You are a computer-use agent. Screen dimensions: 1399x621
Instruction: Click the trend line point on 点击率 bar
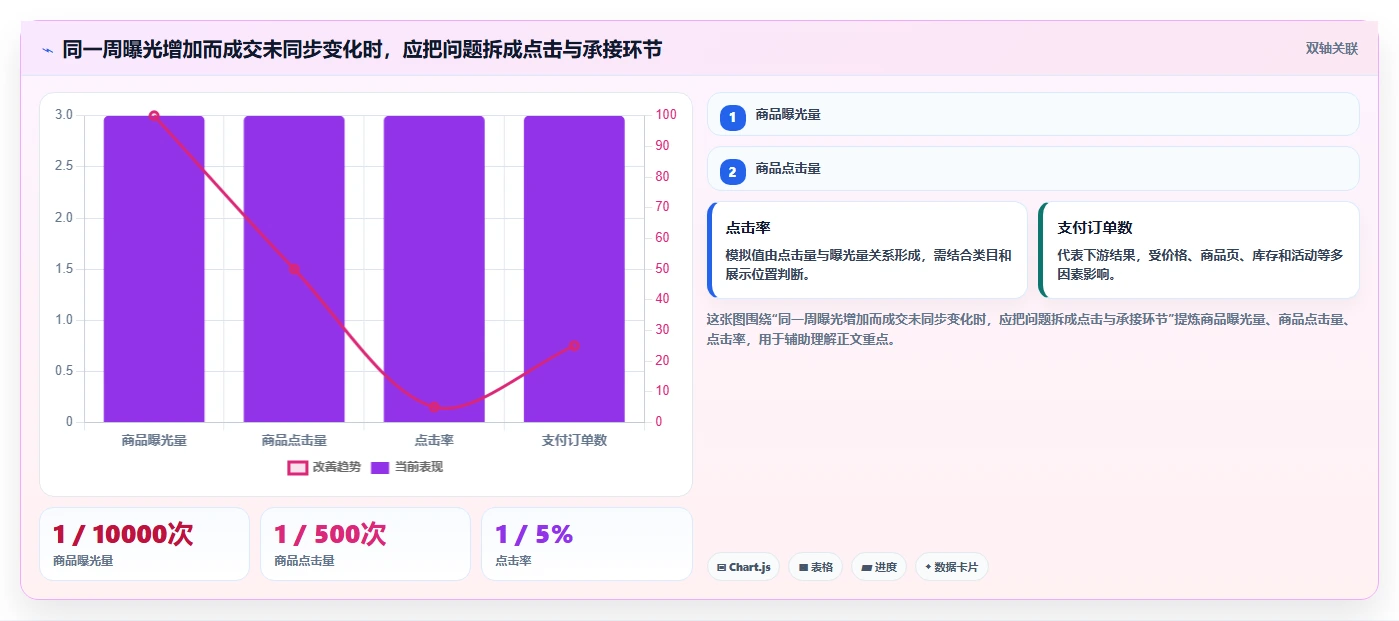(x=434, y=407)
